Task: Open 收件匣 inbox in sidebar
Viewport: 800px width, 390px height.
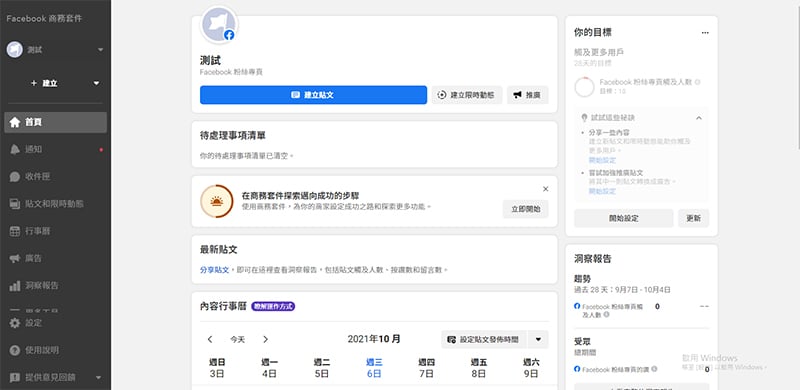Action: click(x=55, y=177)
